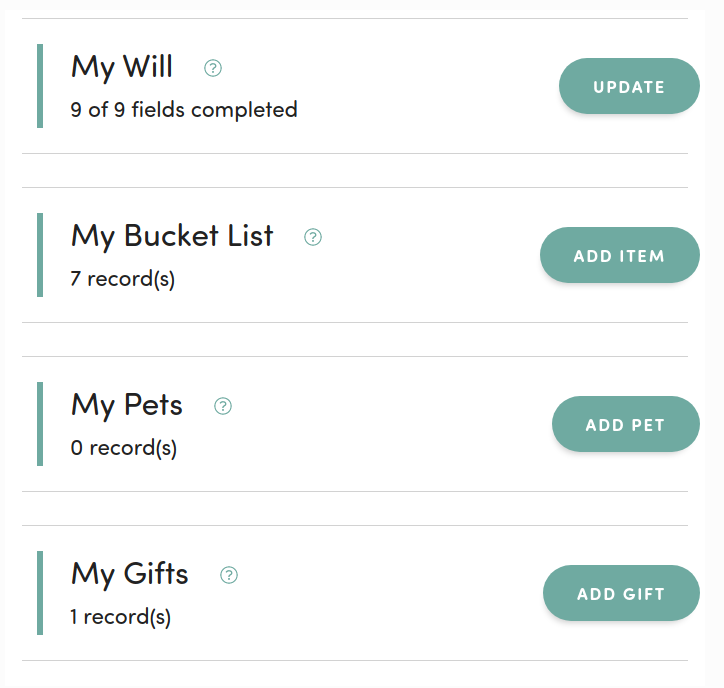Click the "9 of 9 fields completed" status
The width and height of the screenshot is (724, 688).
click(x=184, y=110)
